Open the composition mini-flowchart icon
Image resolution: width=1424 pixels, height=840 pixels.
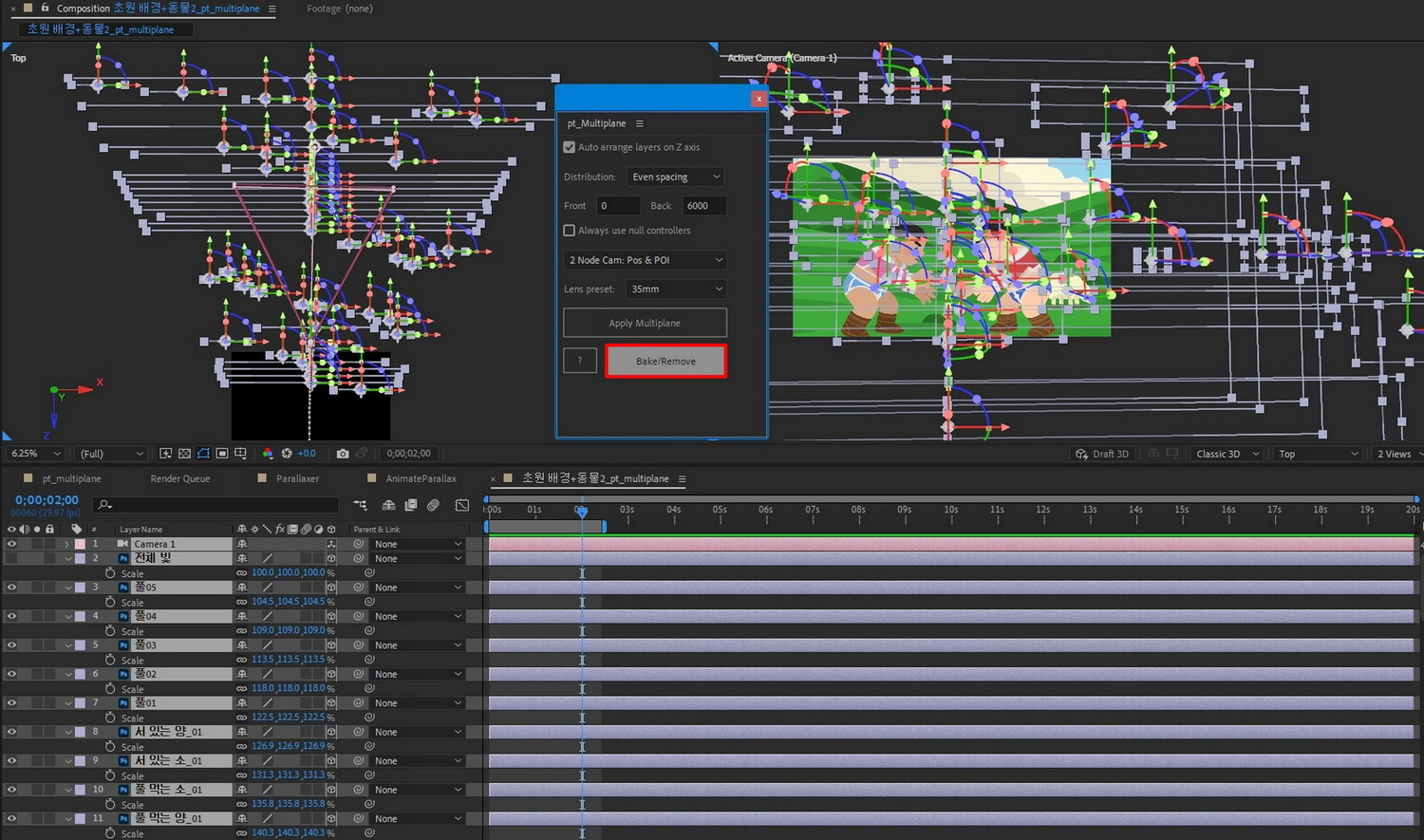pos(360,505)
